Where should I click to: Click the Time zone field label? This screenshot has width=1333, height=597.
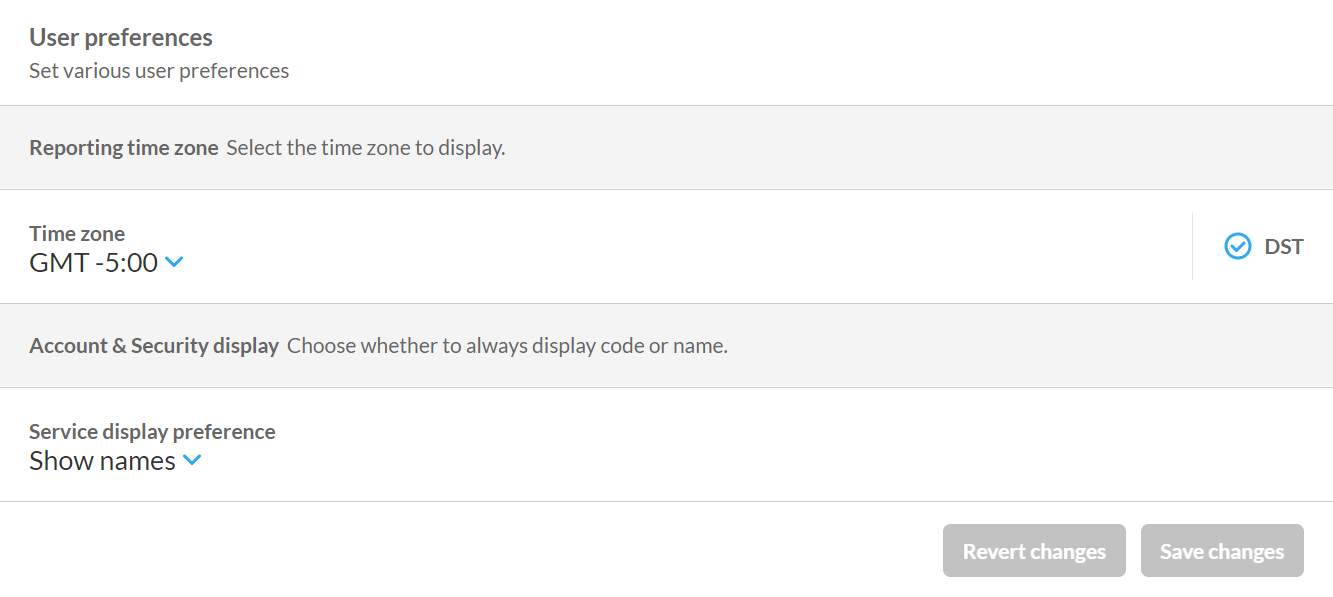(77, 234)
